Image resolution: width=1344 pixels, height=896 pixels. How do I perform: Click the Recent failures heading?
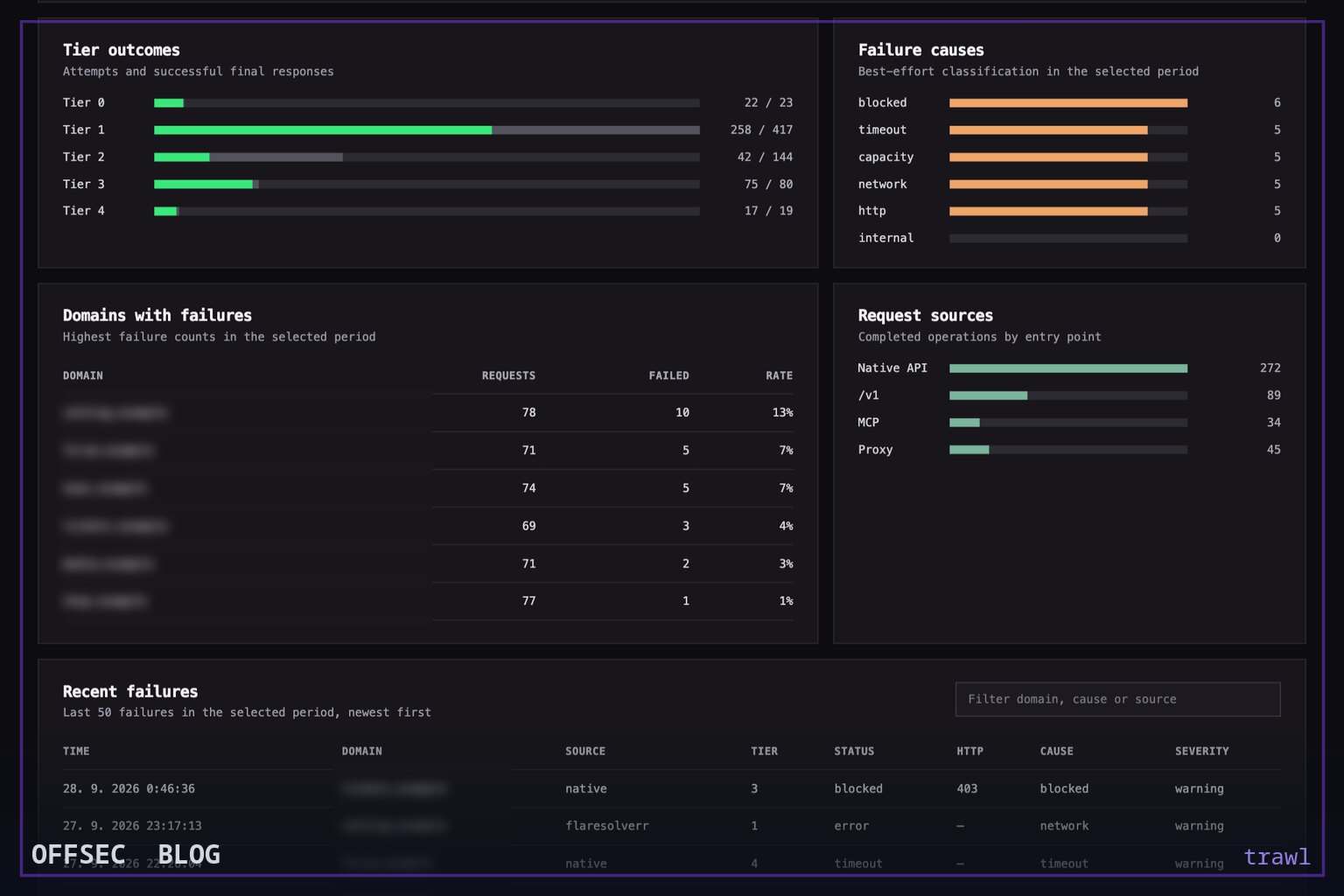[x=130, y=691]
